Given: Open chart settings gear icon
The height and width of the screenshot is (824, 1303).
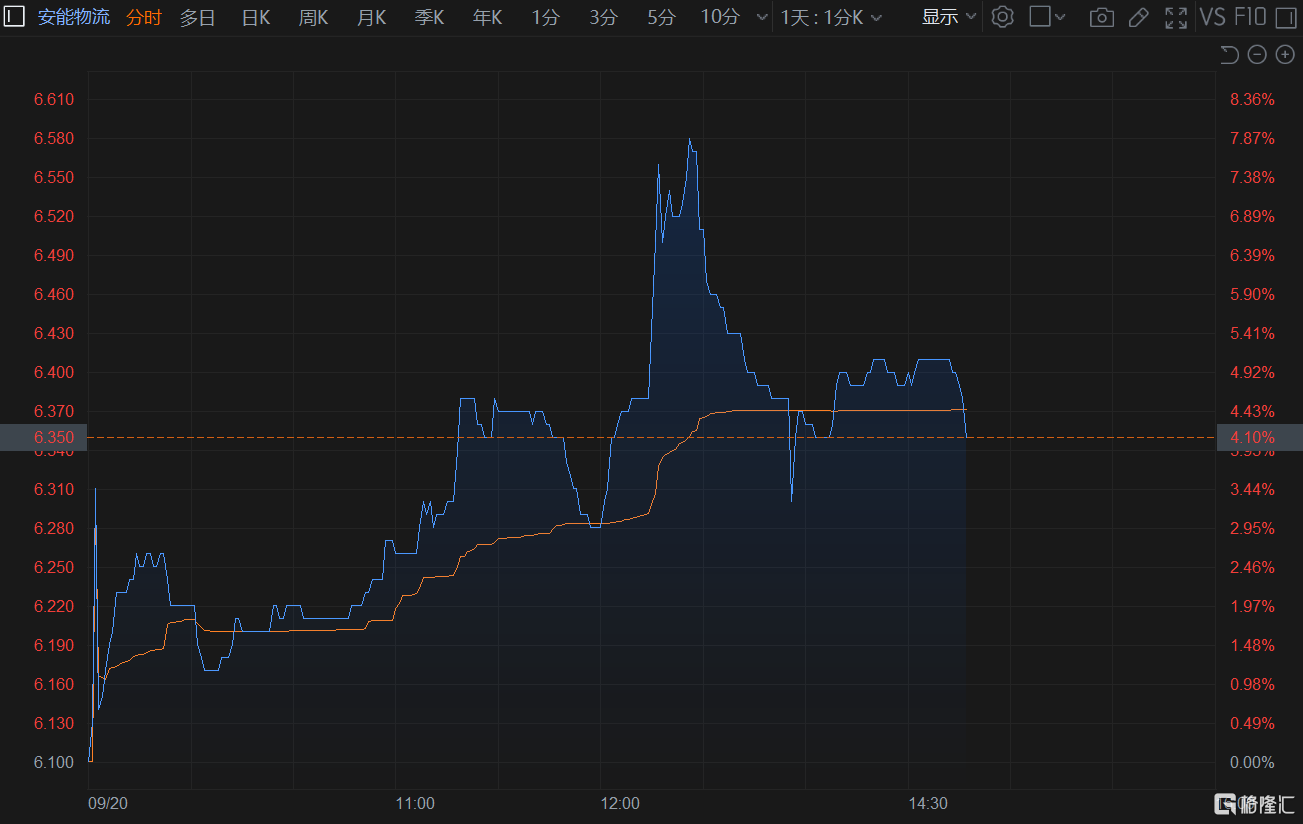Looking at the screenshot, I should [x=1002, y=17].
